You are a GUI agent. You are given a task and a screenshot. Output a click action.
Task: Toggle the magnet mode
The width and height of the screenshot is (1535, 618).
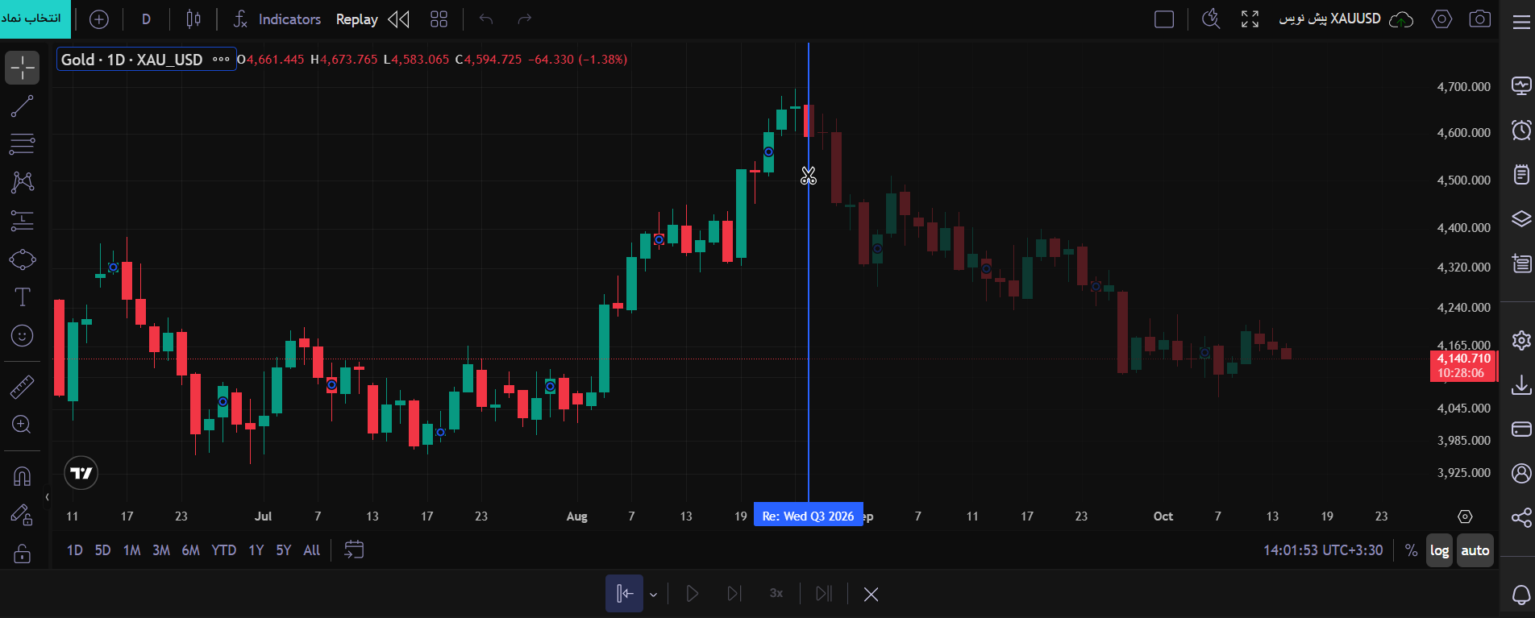point(22,476)
